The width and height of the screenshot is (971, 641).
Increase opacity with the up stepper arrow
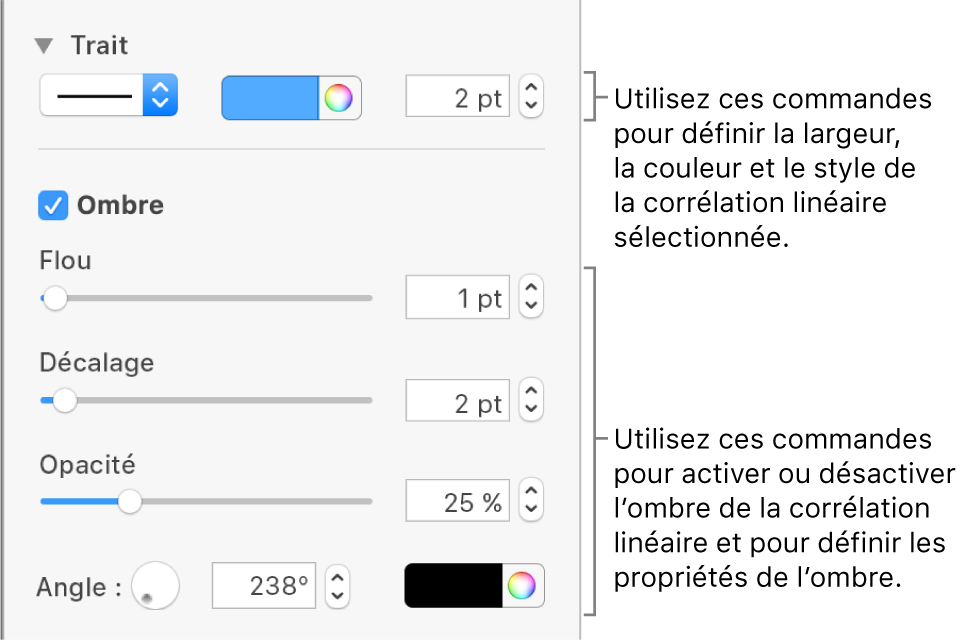pyautogui.click(x=529, y=494)
